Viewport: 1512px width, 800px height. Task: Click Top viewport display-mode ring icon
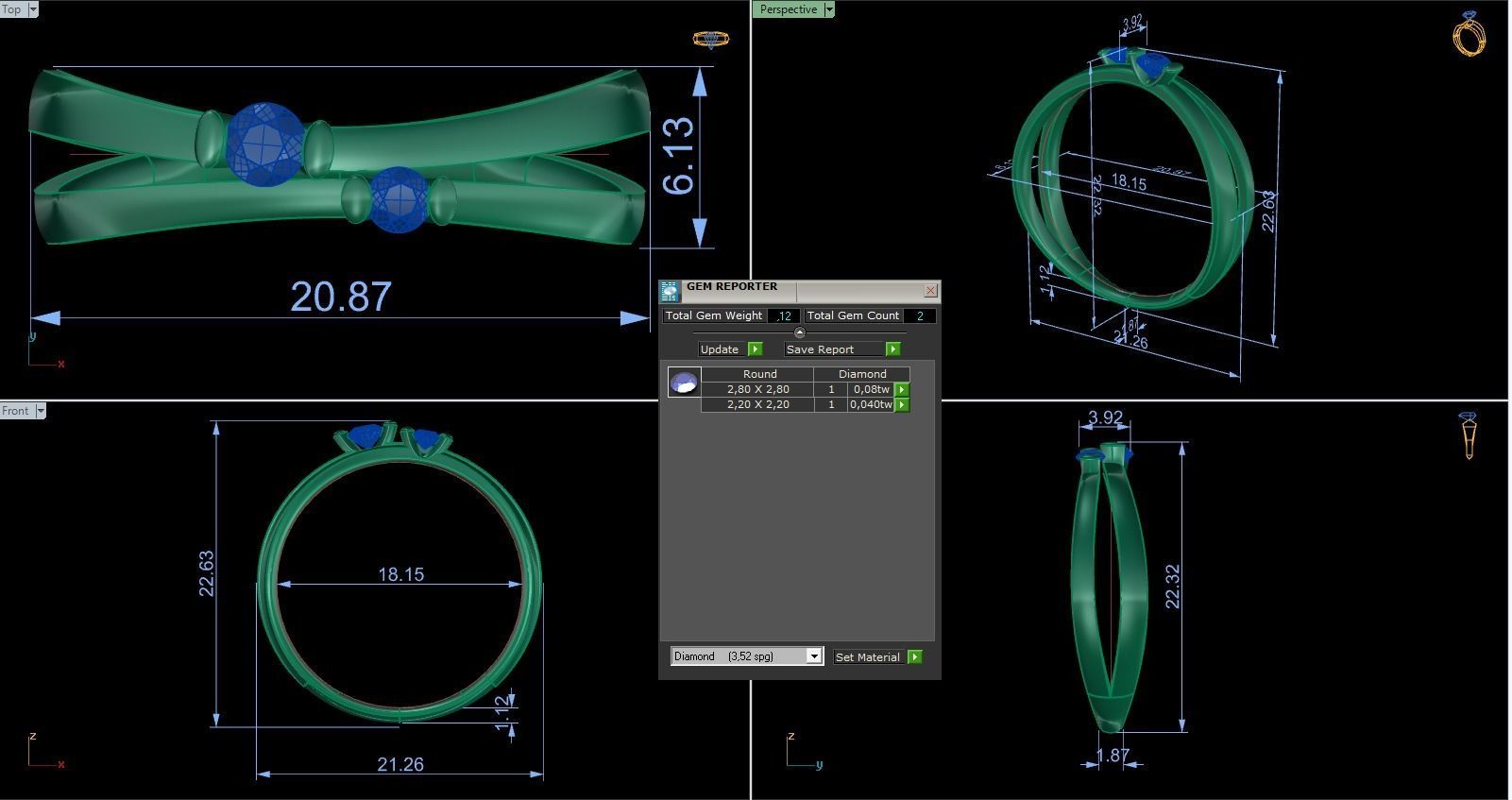[x=710, y=39]
